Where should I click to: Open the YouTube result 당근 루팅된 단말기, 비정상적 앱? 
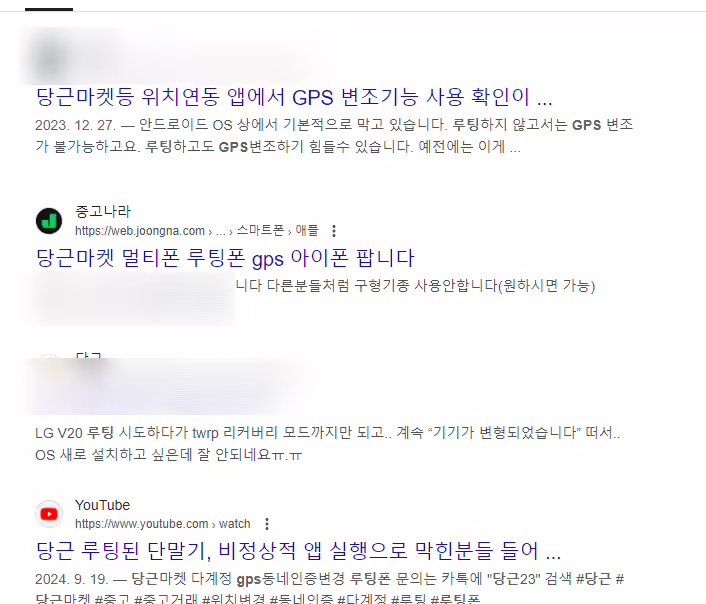coord(298,550)
